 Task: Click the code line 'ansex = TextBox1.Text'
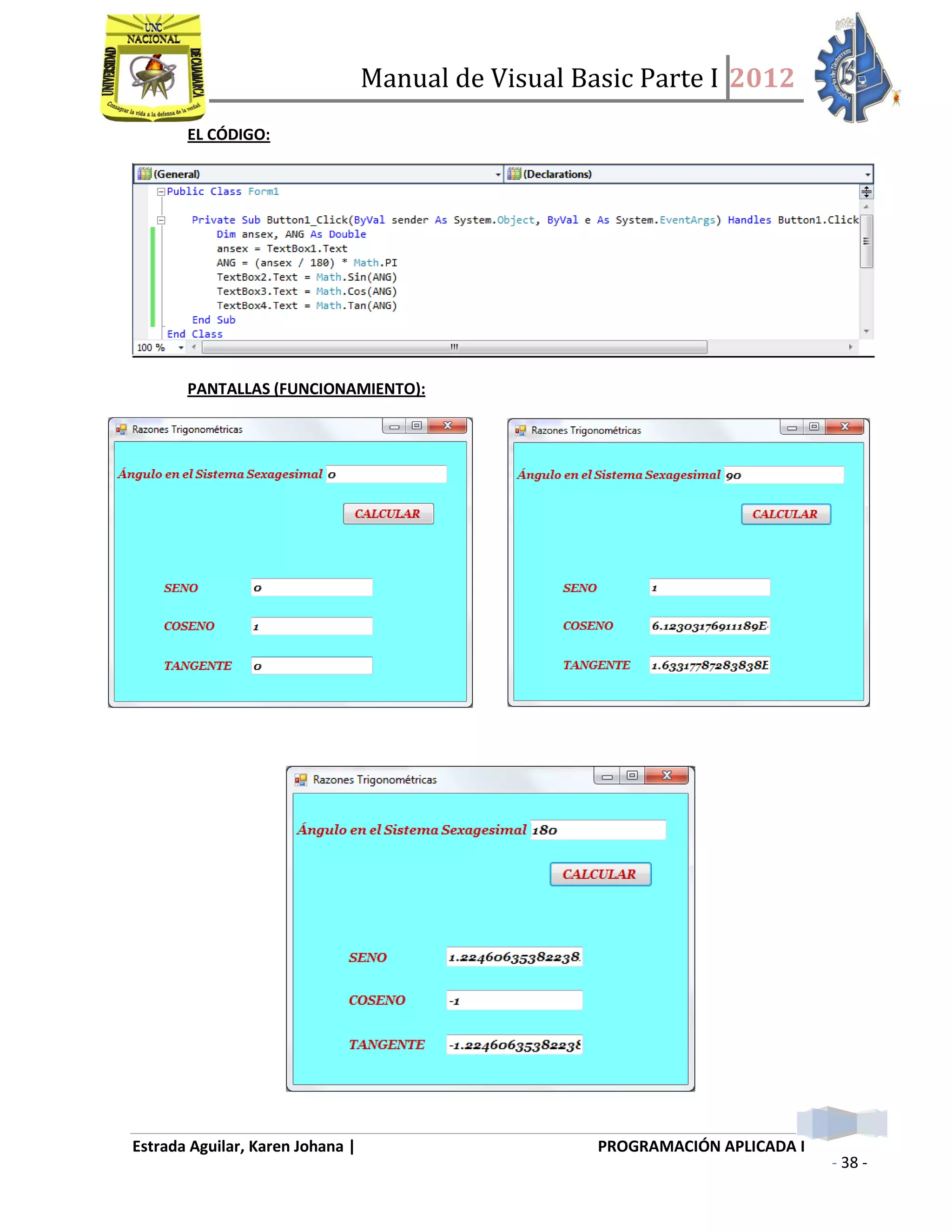[282, 249]
